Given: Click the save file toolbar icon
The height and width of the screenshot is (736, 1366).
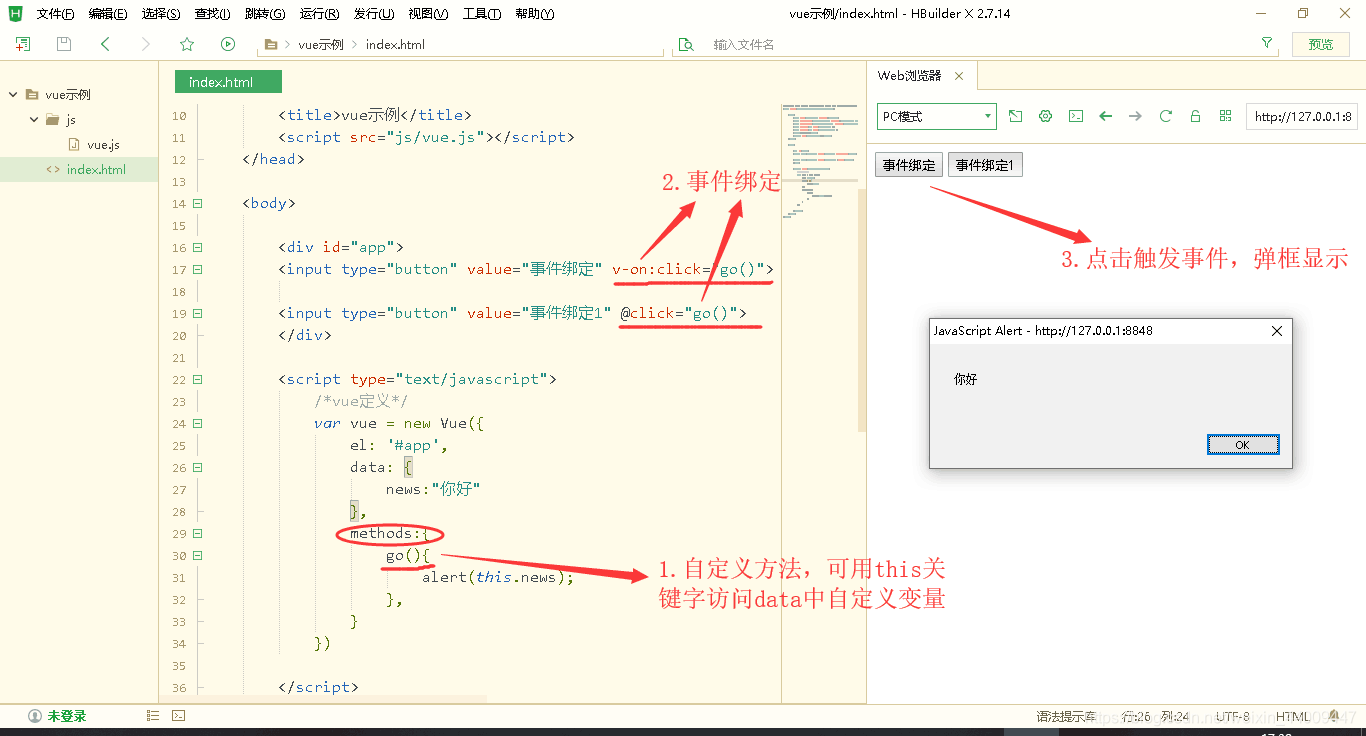Looking at the screenshot, I should 64,44.
